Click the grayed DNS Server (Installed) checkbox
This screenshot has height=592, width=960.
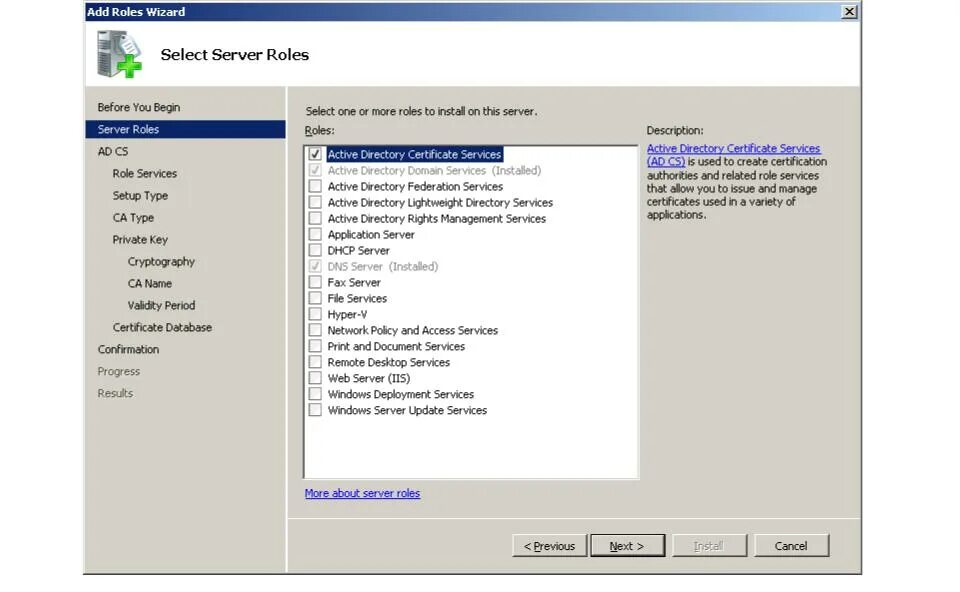point(315,266)
